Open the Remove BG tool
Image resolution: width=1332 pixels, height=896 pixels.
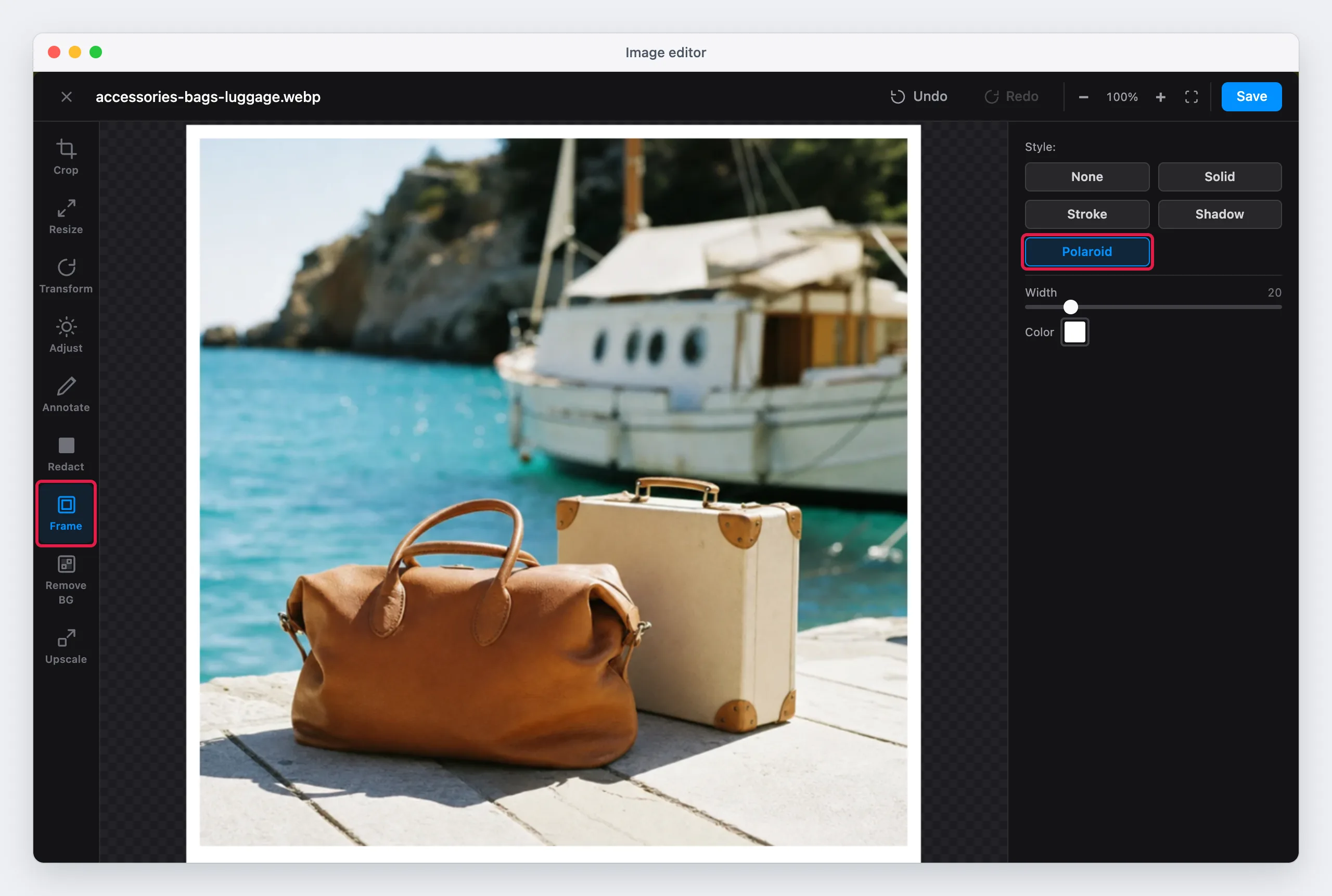[66, 580]
